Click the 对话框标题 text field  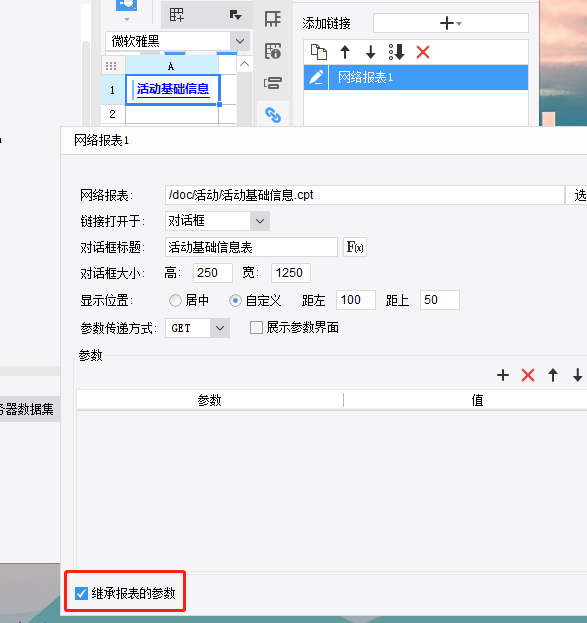pos(251,247)
